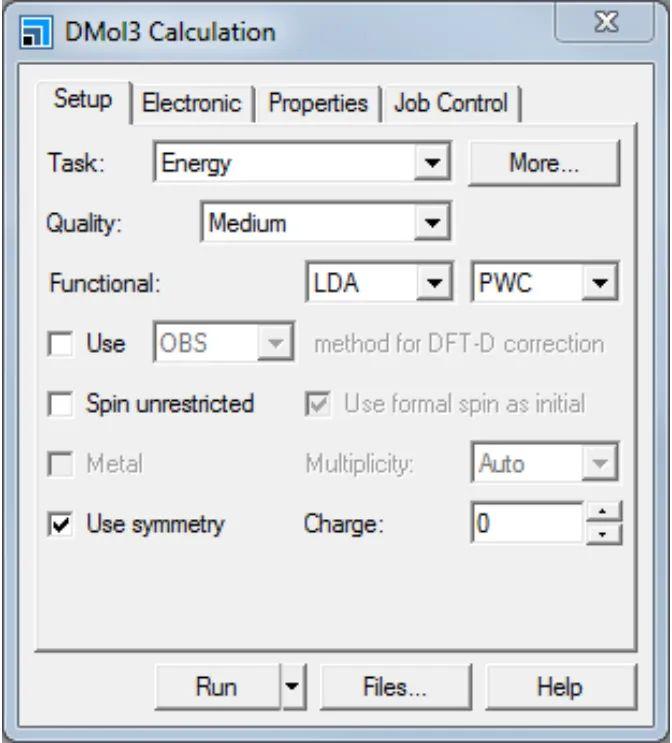Click the Help button
Viewport: 672px width, 743px height.
(x=559, y=687)
